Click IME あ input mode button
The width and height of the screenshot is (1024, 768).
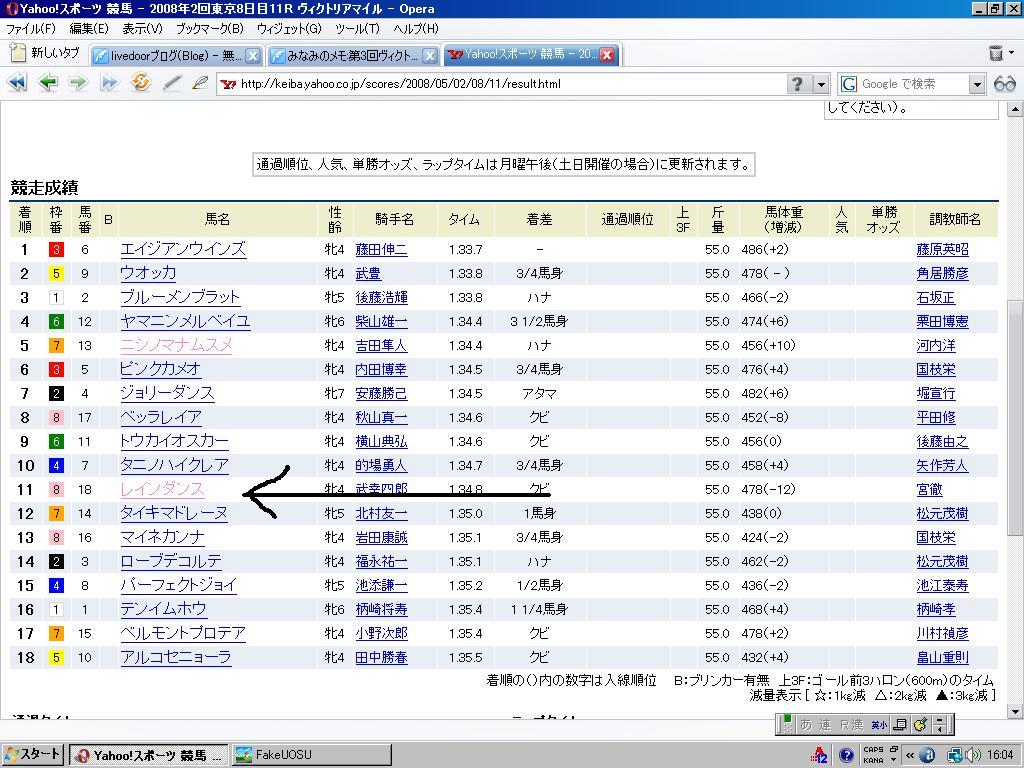[x=807, y=724]
